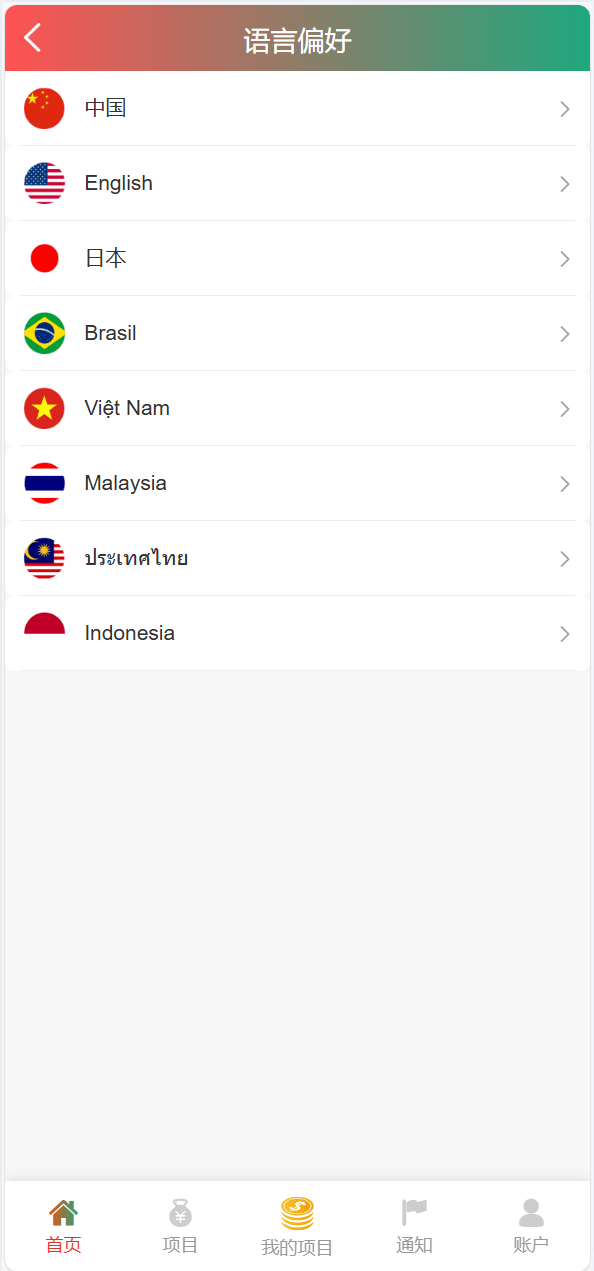
Task: Click the Indonesia row chevron
Action: [x=565, y=634]
